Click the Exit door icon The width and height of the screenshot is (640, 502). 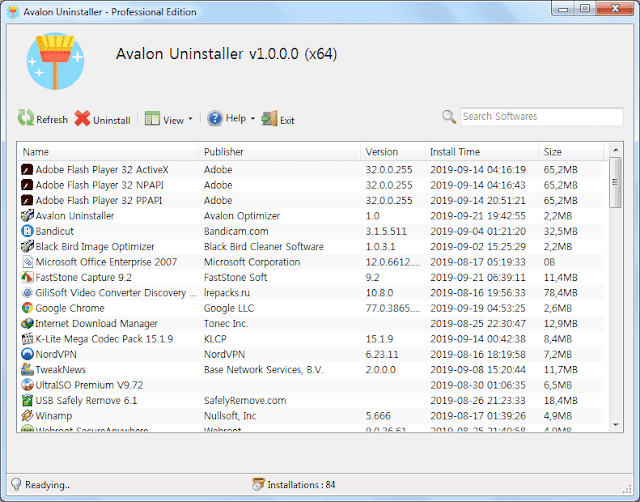[269, 118]
